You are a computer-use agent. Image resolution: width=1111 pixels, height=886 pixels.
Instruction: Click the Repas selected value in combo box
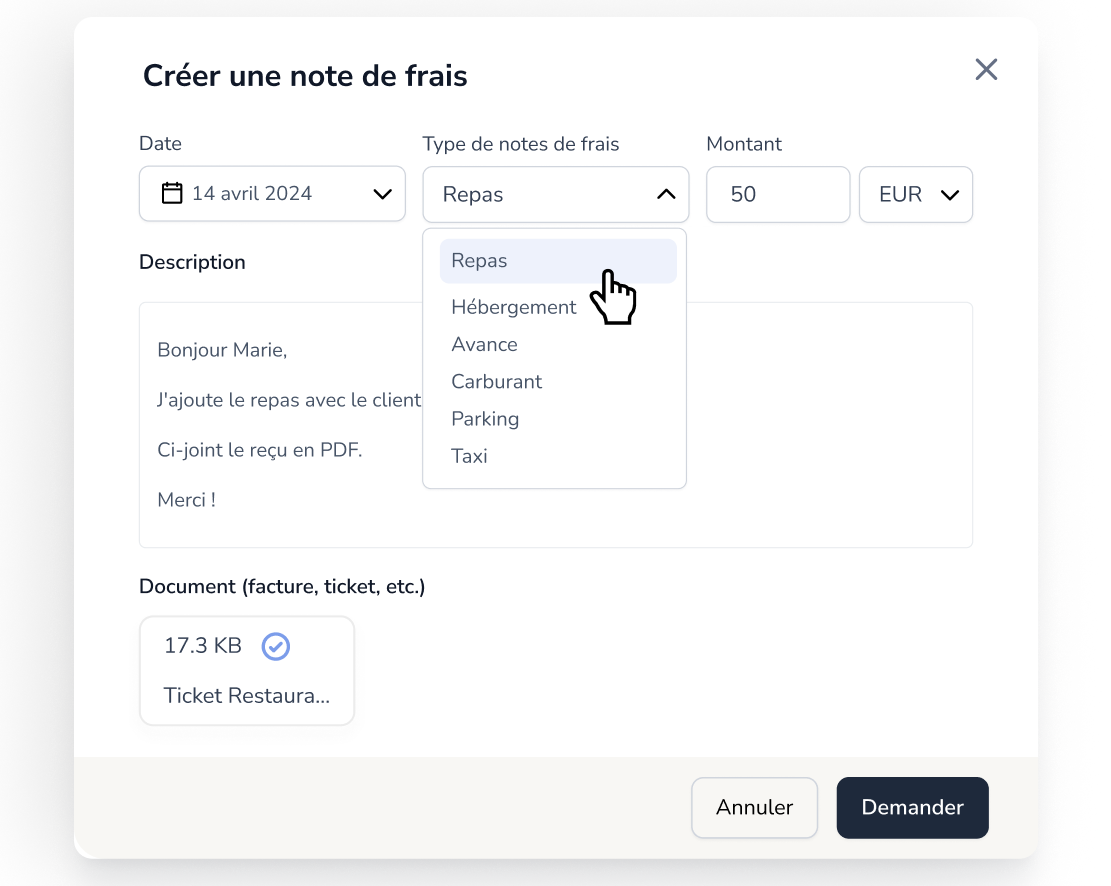point(473,194)
